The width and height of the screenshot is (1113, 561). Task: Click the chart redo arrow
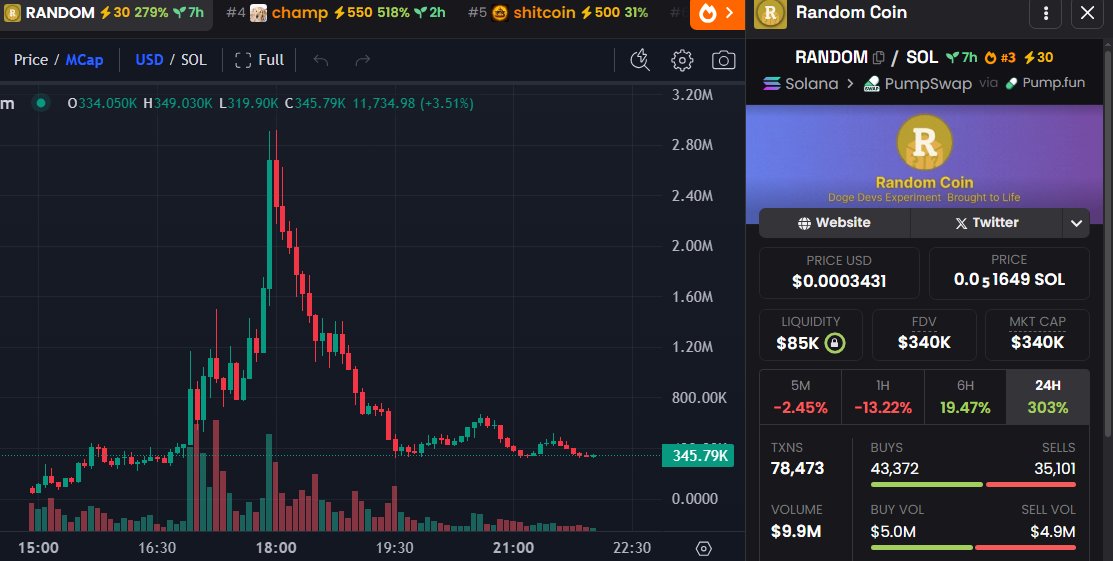pos(363,60)
